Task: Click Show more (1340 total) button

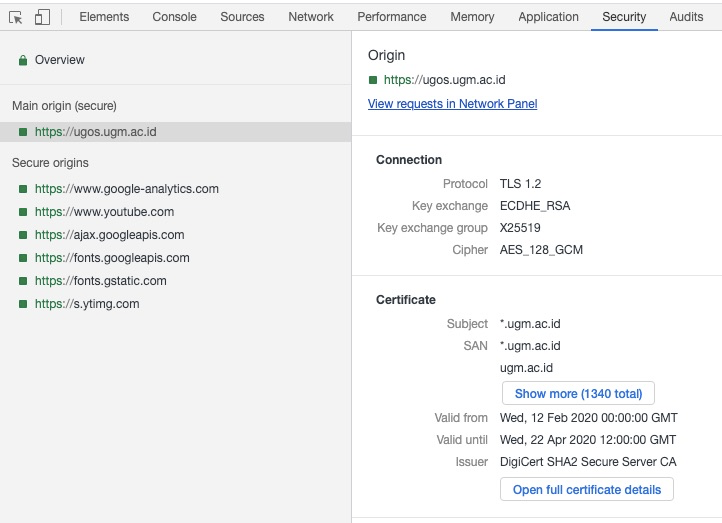Action: pos(578,394)
